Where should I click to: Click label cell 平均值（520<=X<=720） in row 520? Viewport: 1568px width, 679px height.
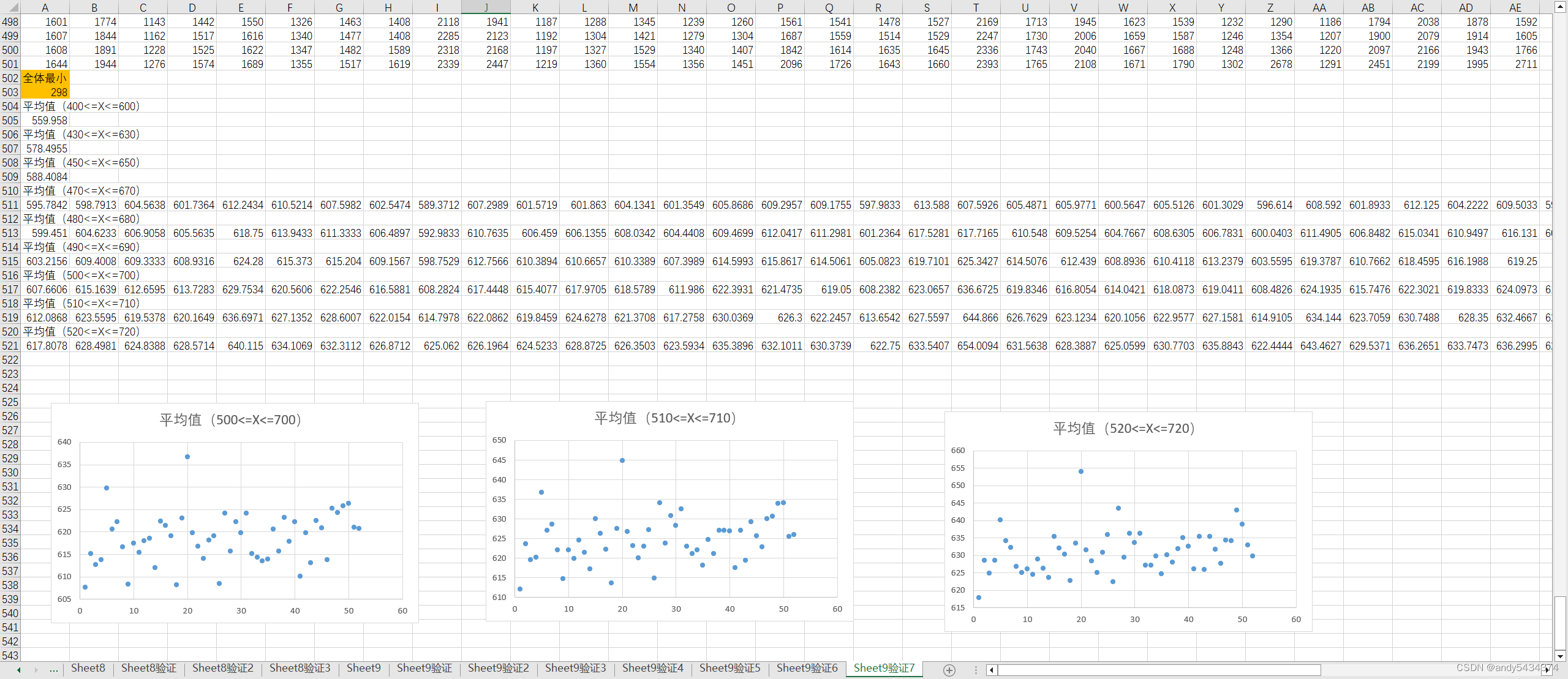(x=81, y=332)
